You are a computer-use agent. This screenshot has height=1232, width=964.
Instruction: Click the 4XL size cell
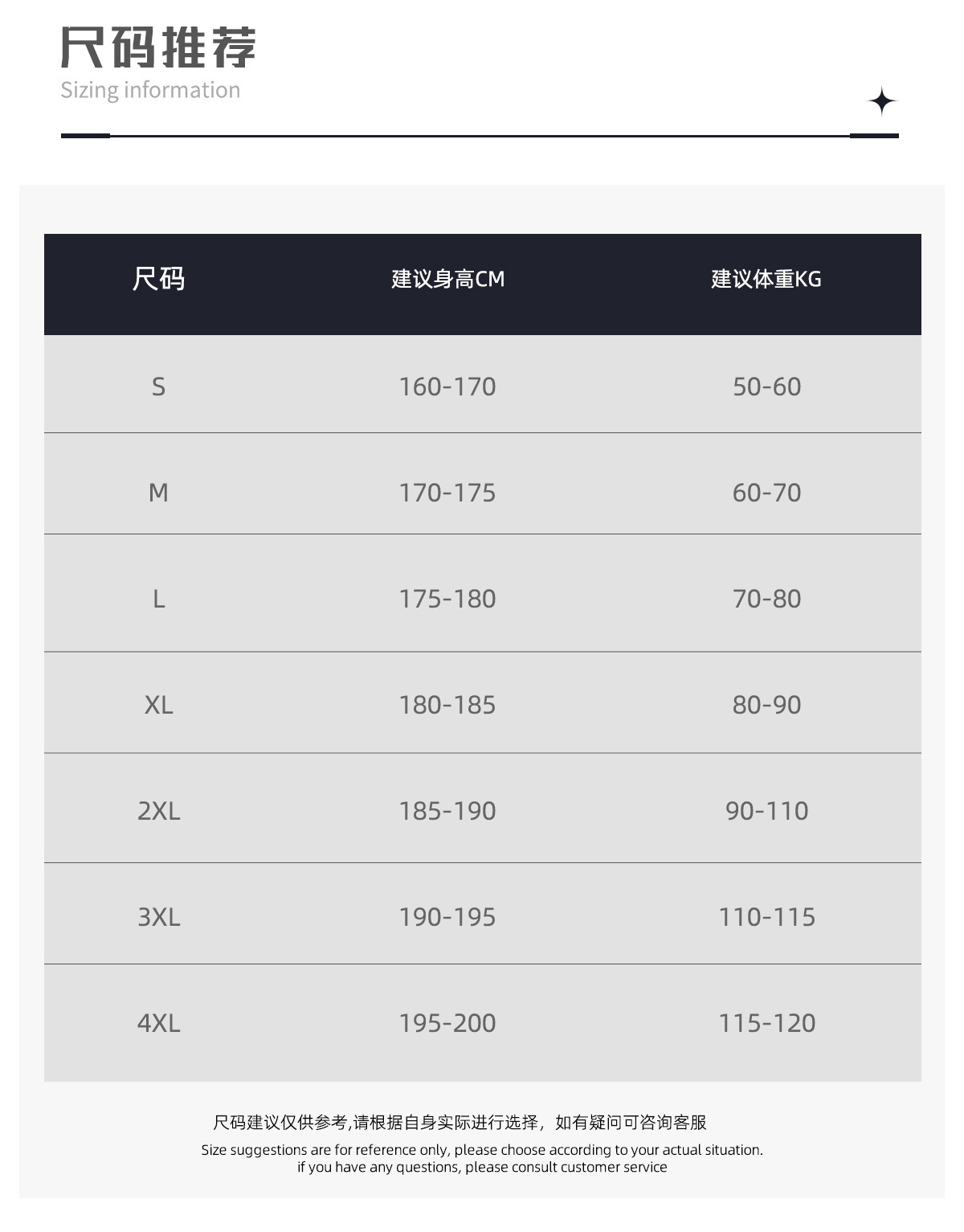point(158,1023)
